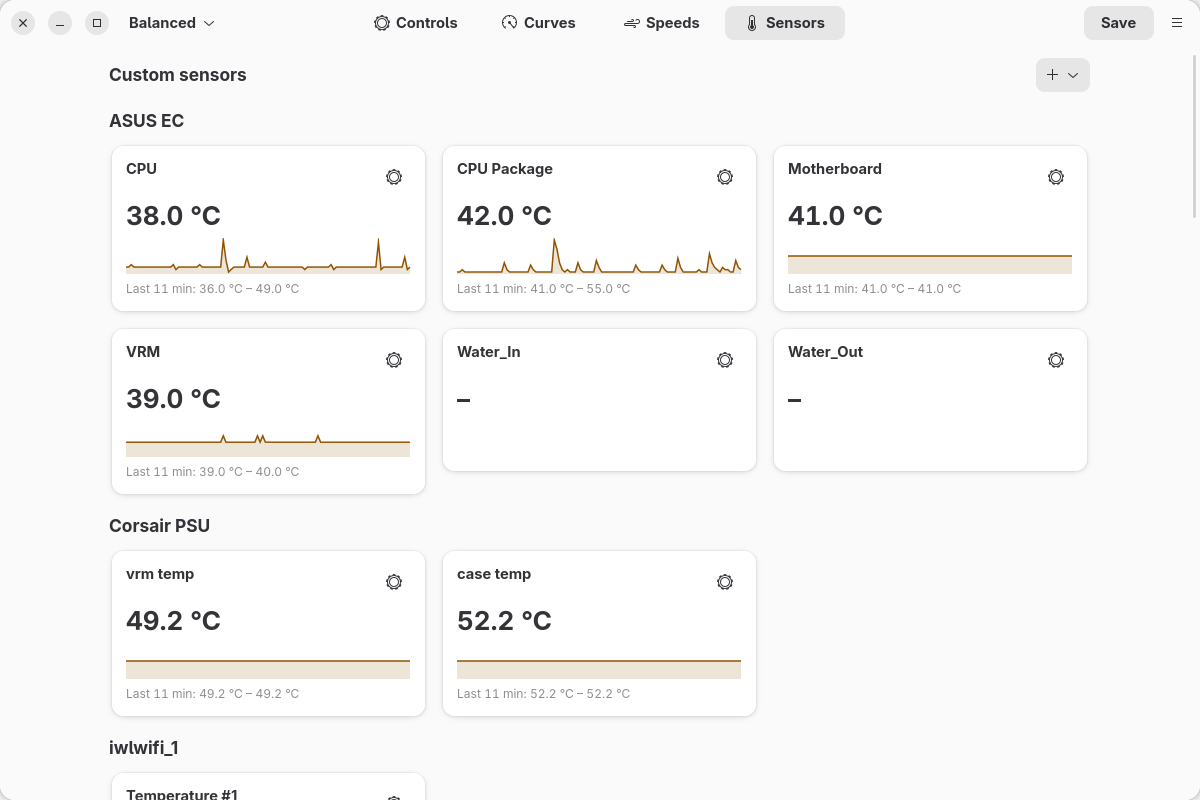Screen dimensions: 1200x800
Task: Click the CPU Package temperature graph
Action: pyautogui.click(x=599, y=255)
